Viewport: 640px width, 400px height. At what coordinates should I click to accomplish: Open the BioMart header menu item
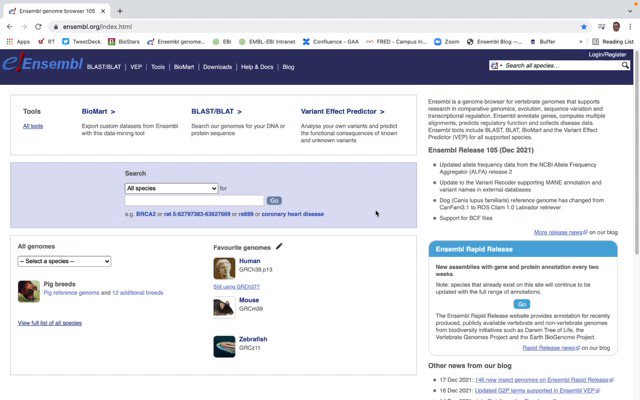pyautogui.click(x=184, y=67)
